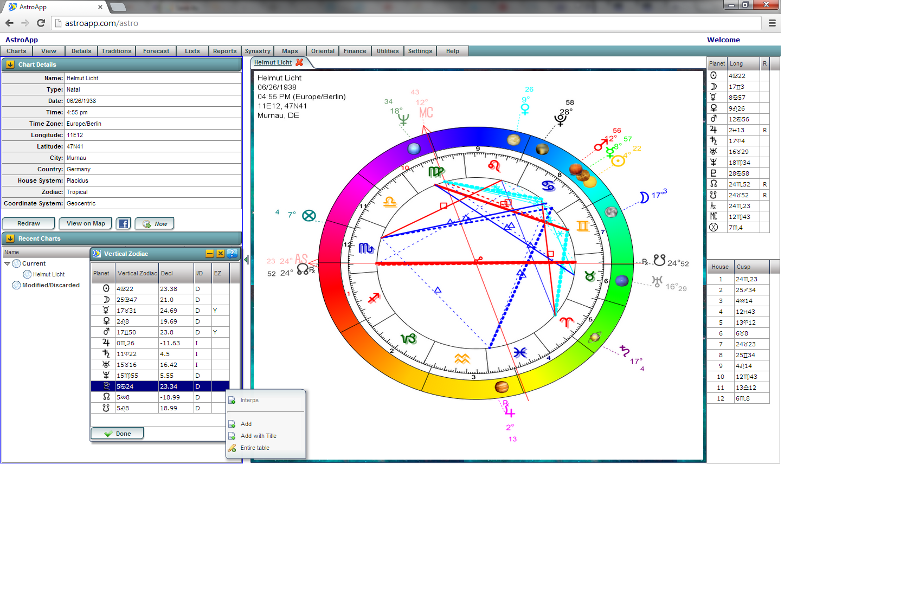900x600 pixels.
Task: Close the Helmut Licht chart tab
Action: pyautogui.click(x=299, y=62)
